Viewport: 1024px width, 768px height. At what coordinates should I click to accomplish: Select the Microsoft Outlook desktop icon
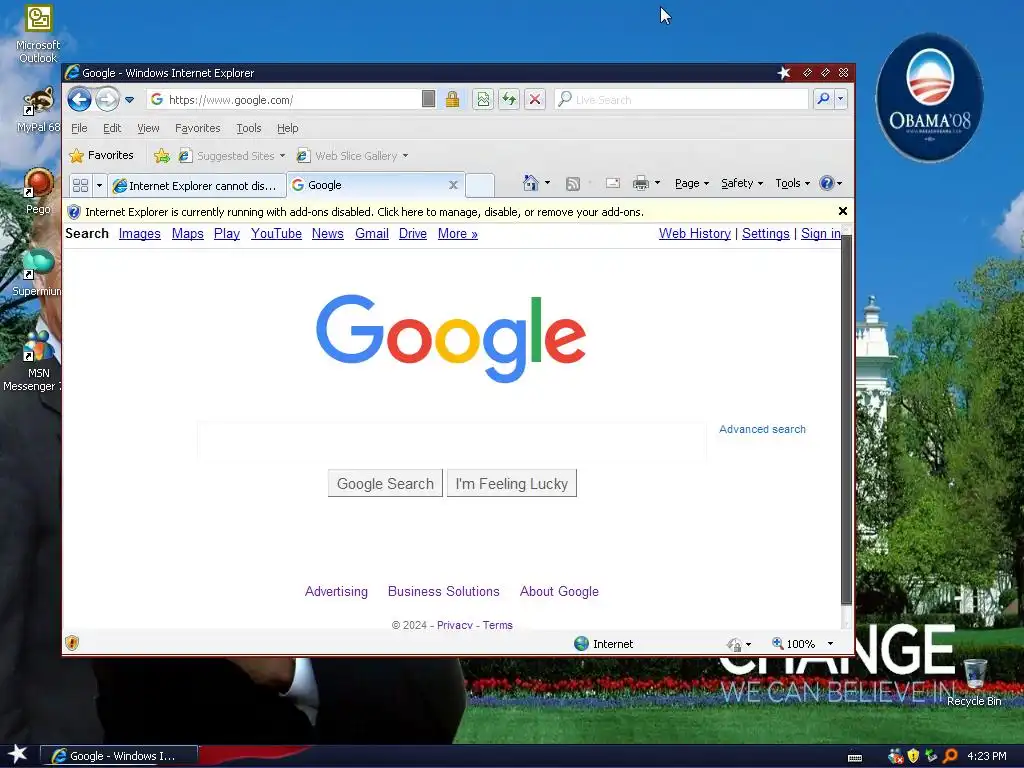(39, 34)
